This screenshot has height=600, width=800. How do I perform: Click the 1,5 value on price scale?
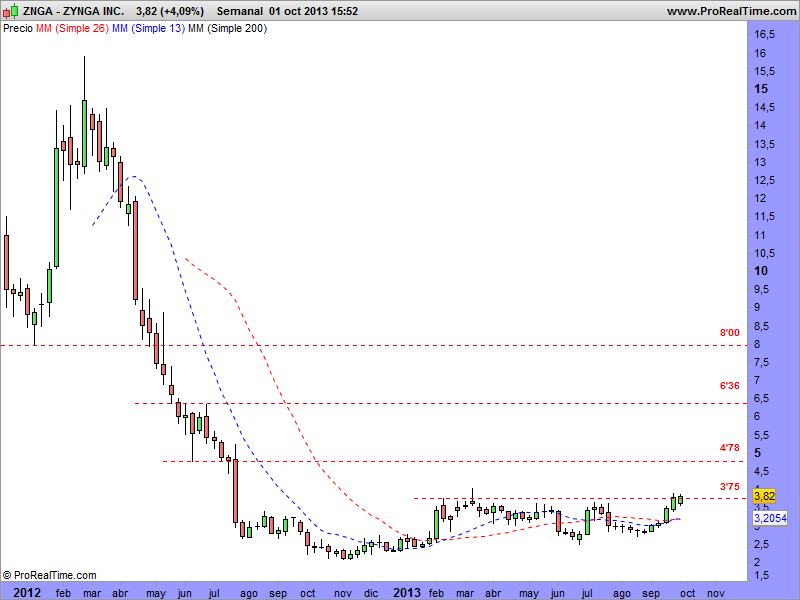click(x=762, y=576)
